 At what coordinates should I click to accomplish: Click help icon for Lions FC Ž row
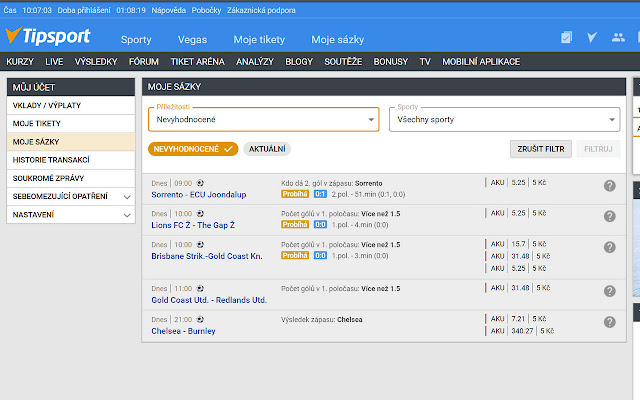point(609,216)
